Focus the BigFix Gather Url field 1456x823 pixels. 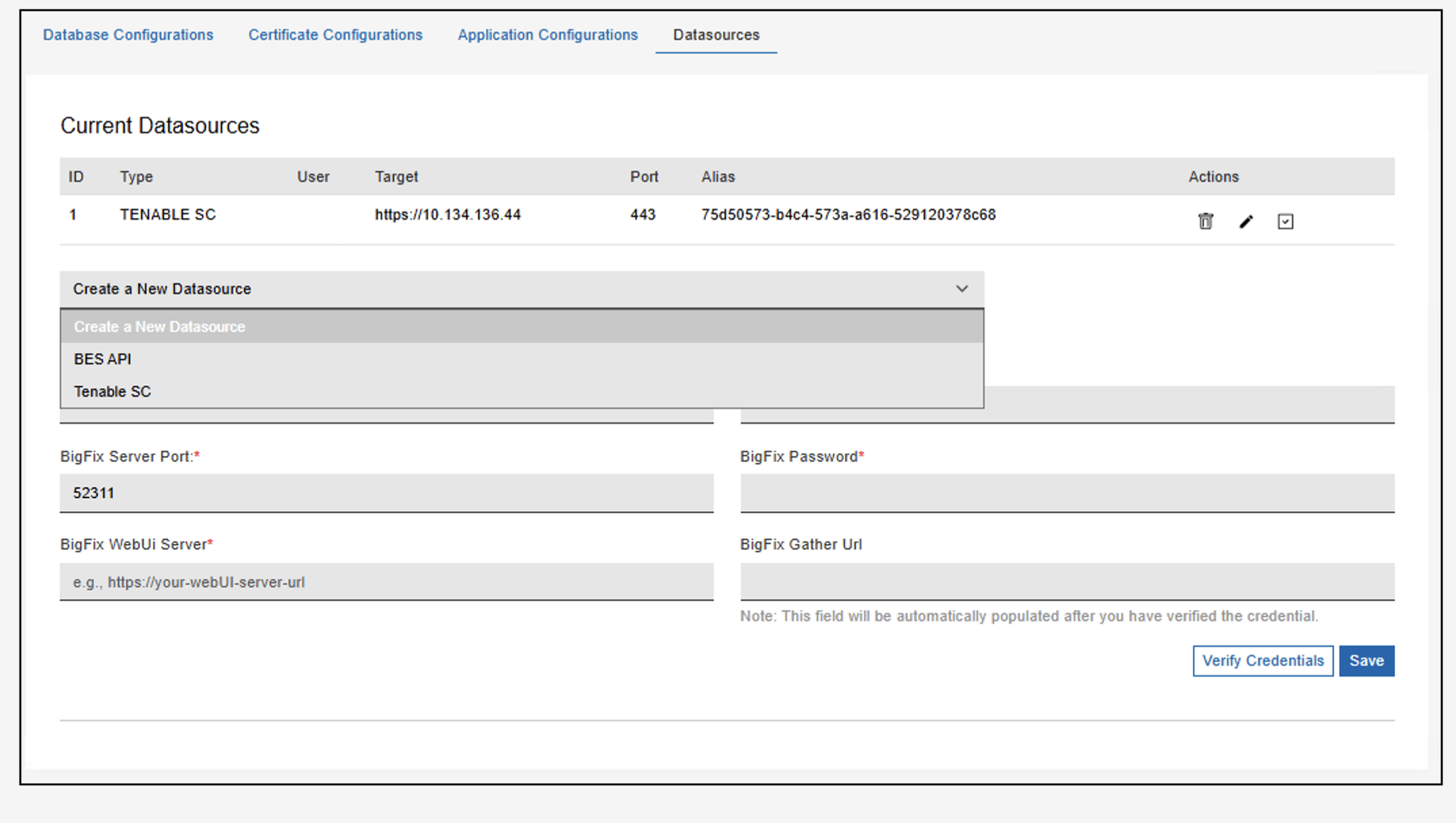tap(1067, 582)
